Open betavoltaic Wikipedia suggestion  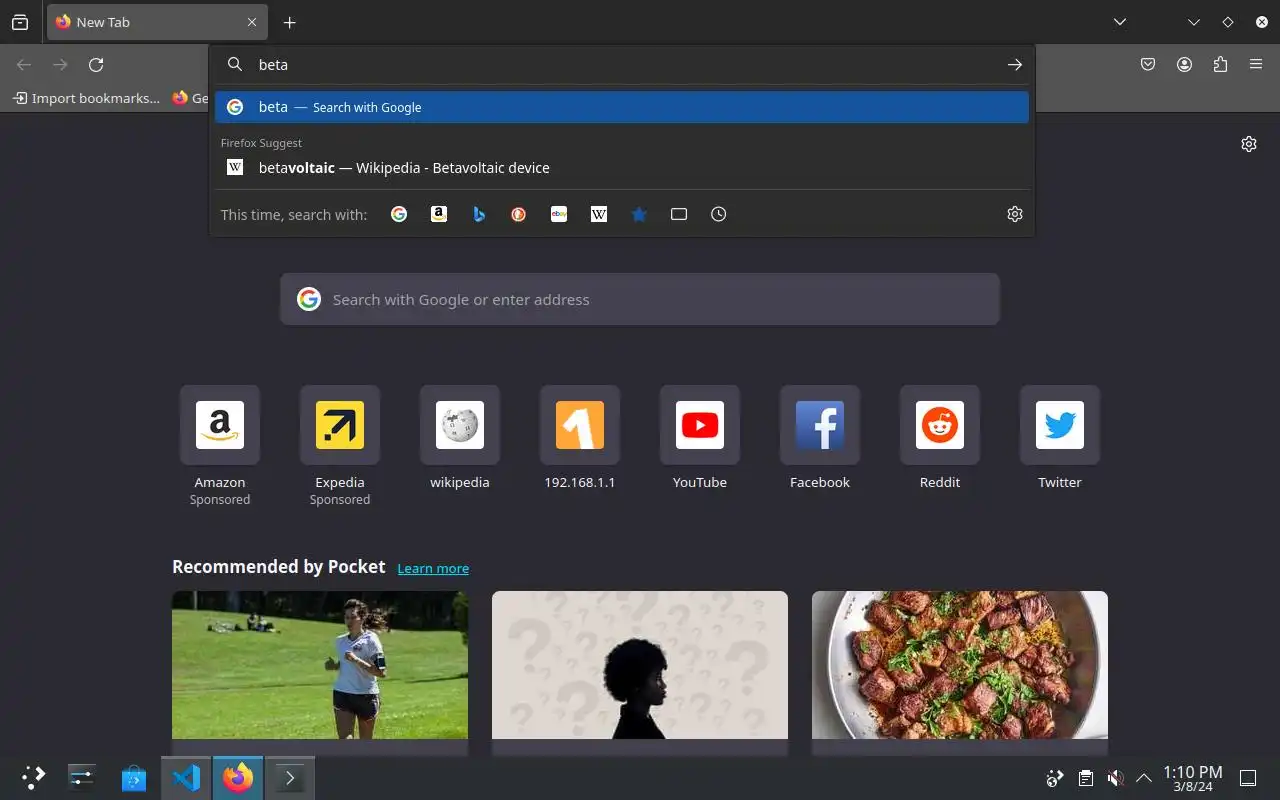(x=621, y=168)
